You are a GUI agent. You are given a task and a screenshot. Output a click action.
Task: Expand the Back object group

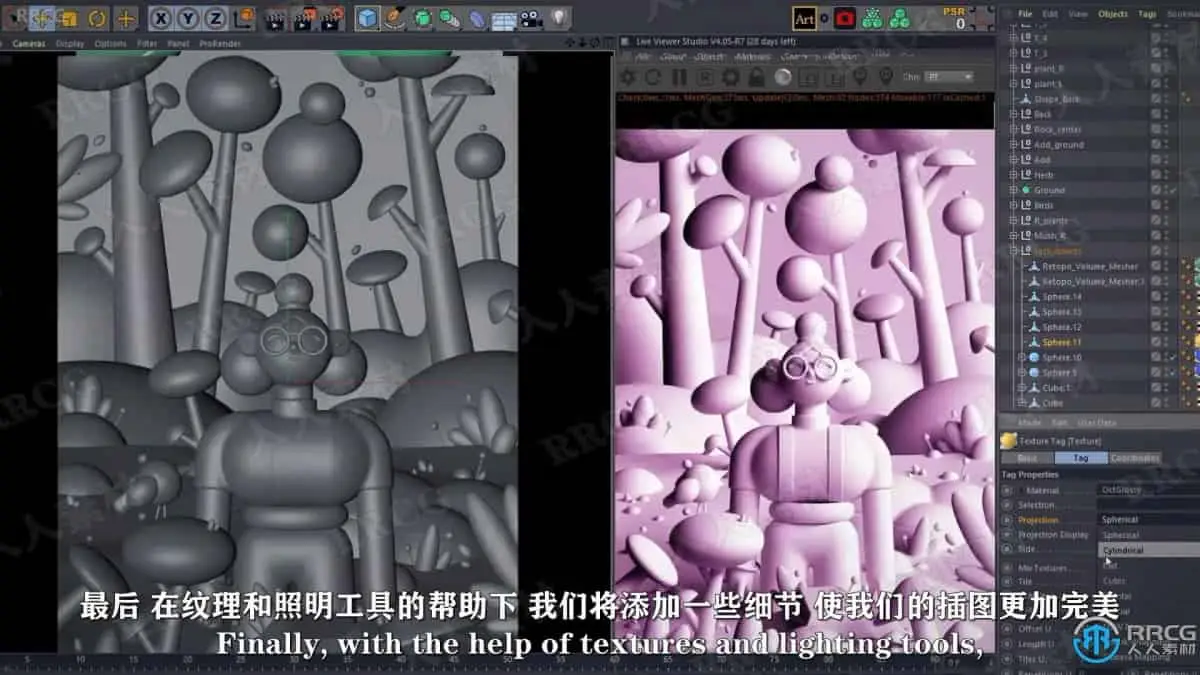(x=1013, y=114)
